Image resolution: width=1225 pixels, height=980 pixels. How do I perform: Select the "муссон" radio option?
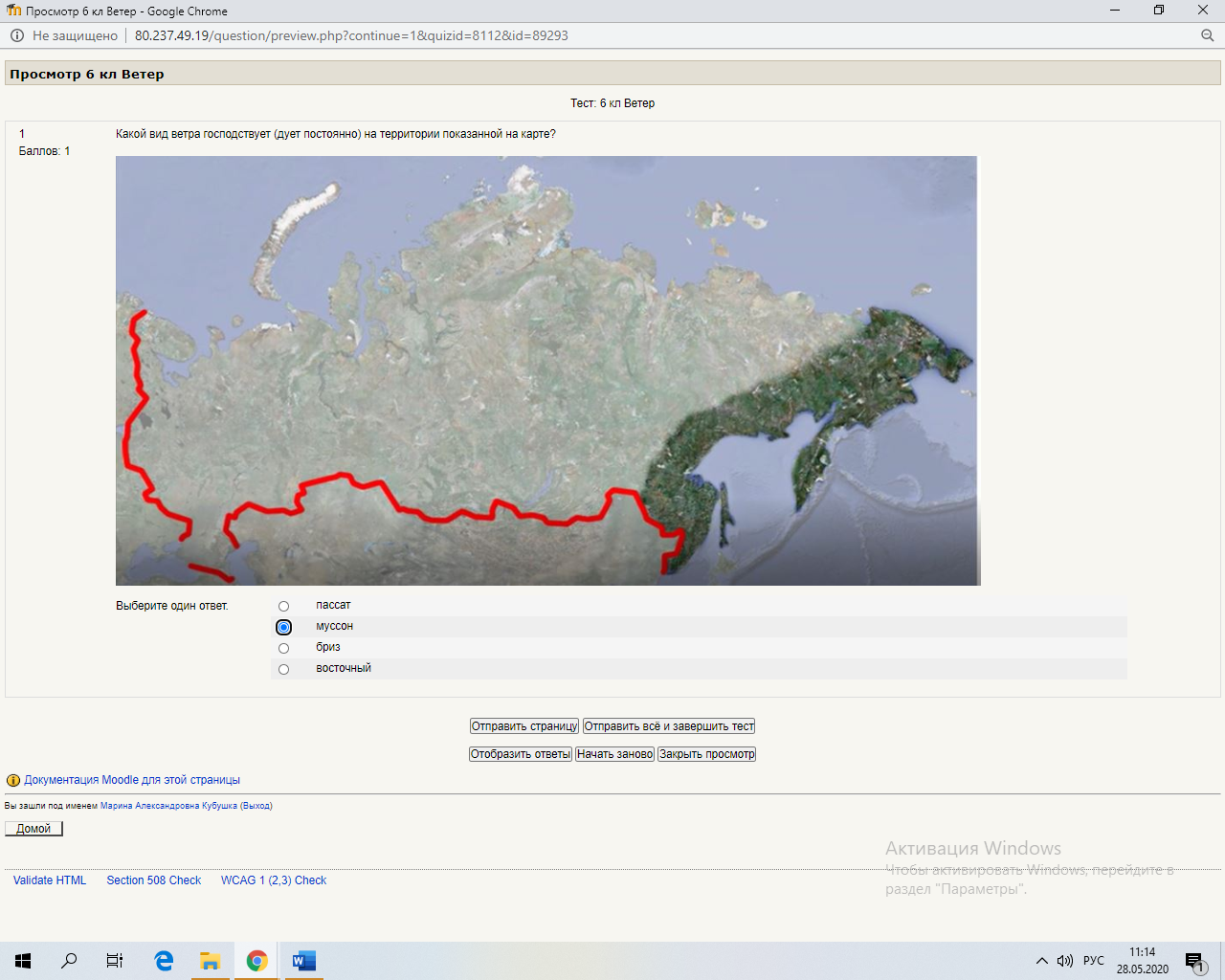(x=283, y=627)
